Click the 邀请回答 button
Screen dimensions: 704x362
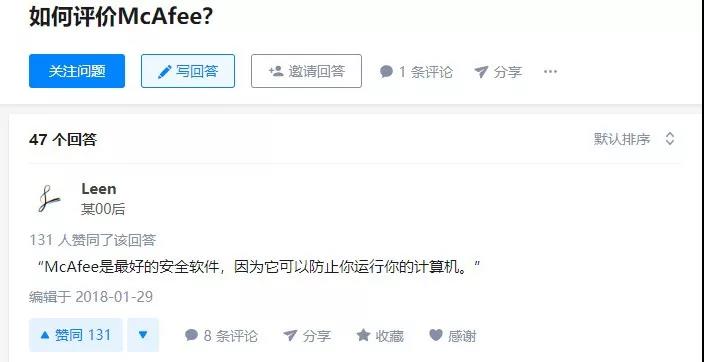(306, 71)
